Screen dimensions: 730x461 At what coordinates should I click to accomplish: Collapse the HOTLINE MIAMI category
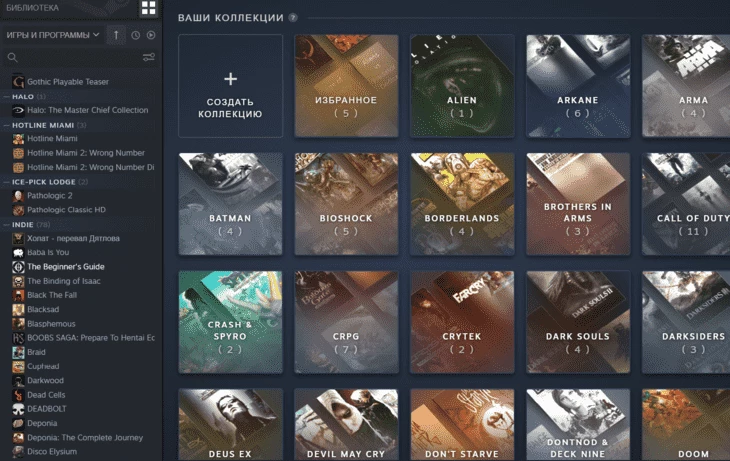(7, 125)
